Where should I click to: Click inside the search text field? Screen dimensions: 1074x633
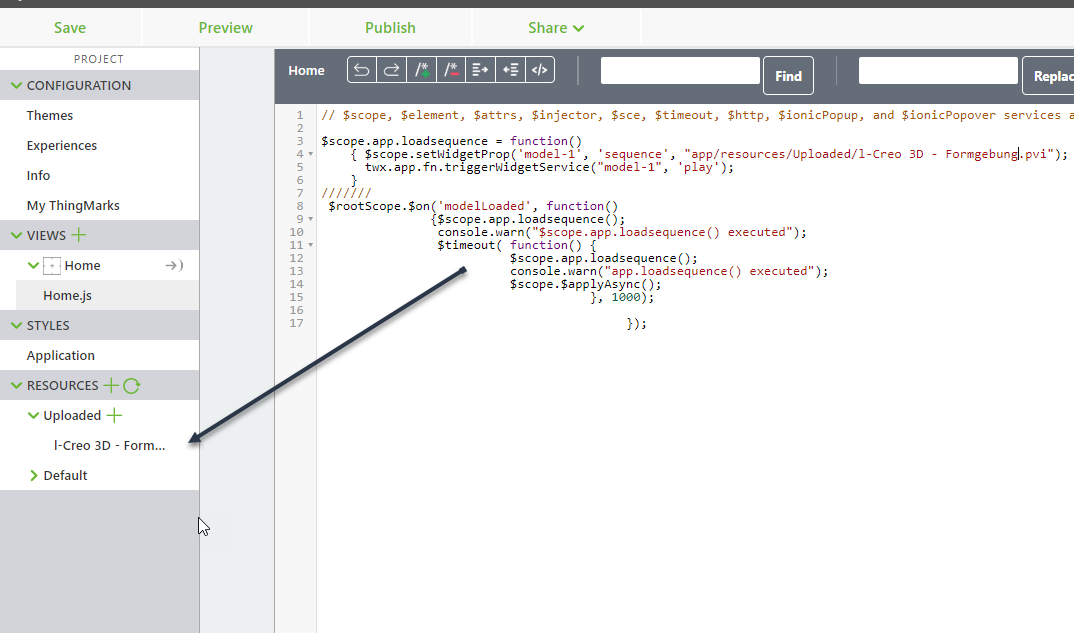click(x=680, y=70)
